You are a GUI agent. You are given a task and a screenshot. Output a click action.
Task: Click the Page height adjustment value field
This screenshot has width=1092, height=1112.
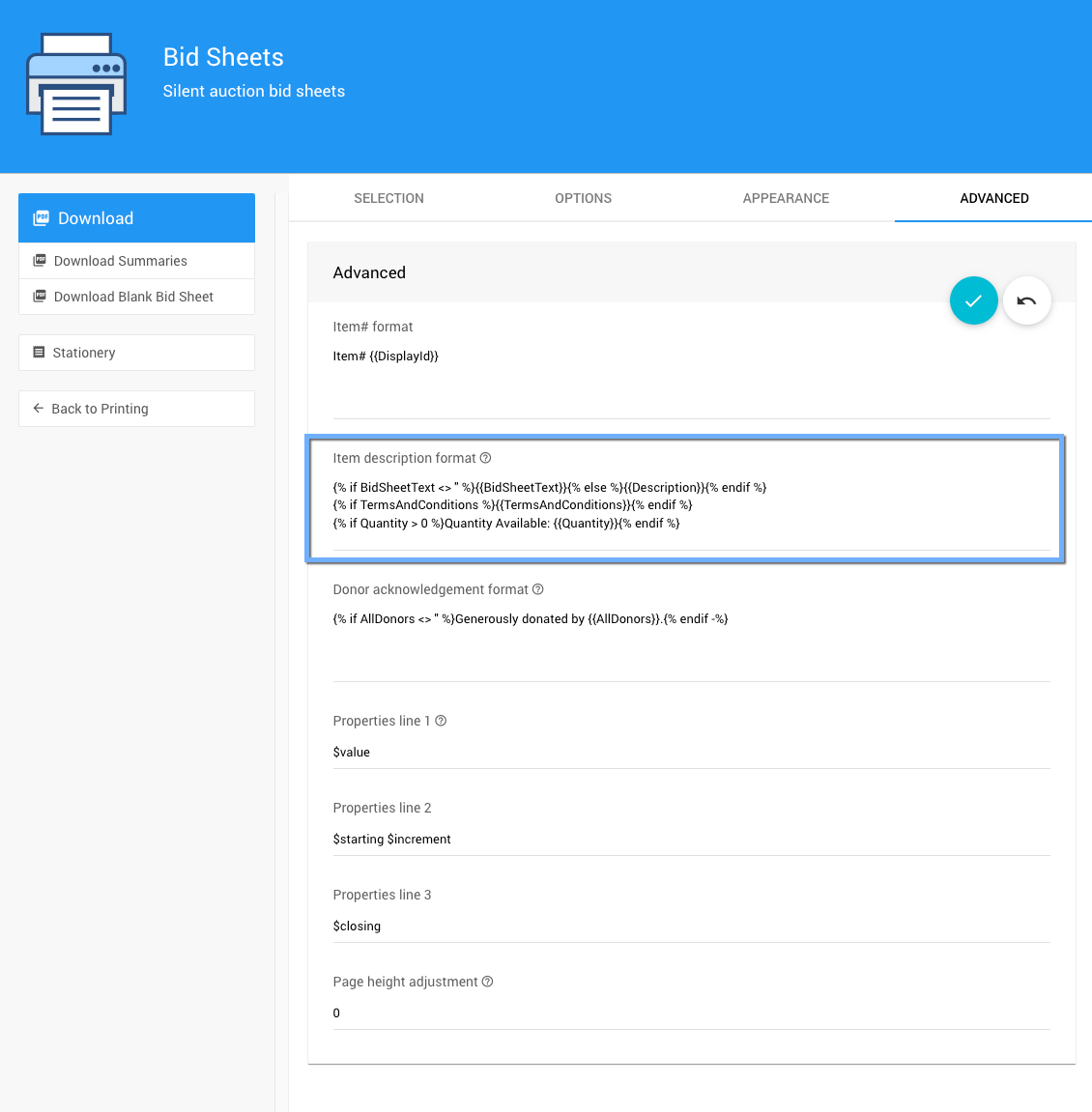(690, 1012)
